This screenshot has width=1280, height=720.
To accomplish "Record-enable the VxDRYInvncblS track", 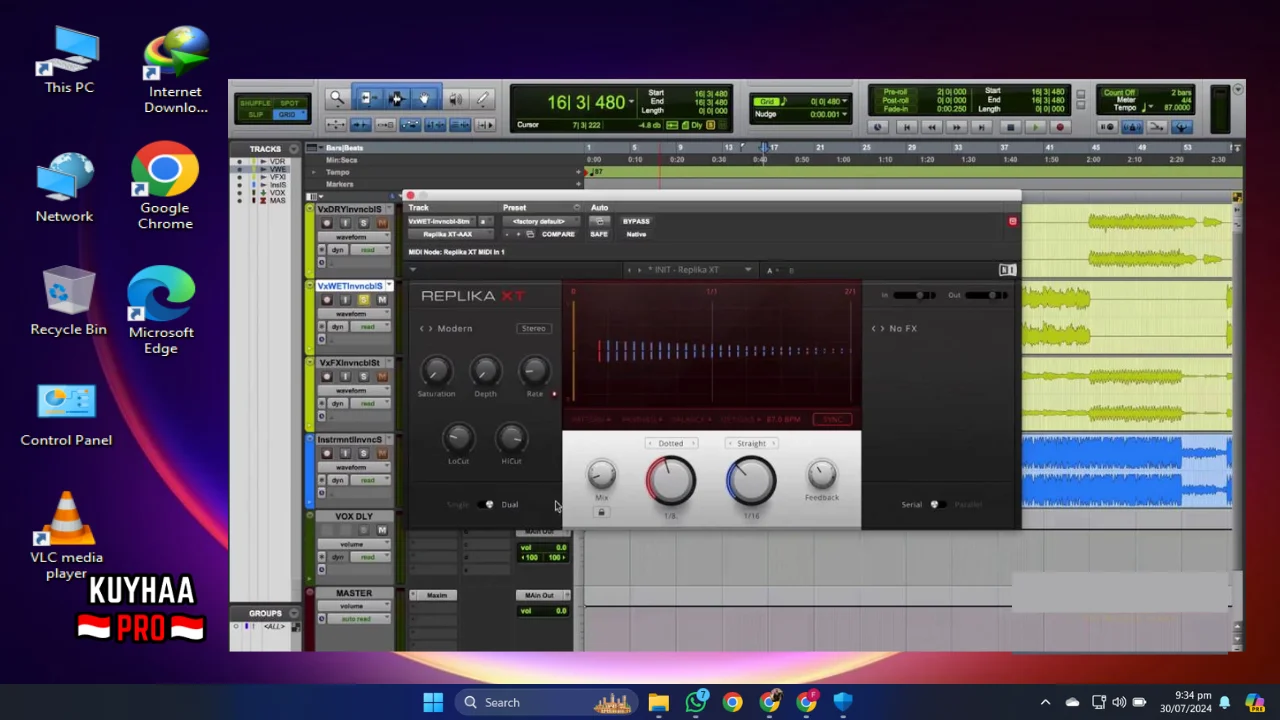I will pos(326,223).
